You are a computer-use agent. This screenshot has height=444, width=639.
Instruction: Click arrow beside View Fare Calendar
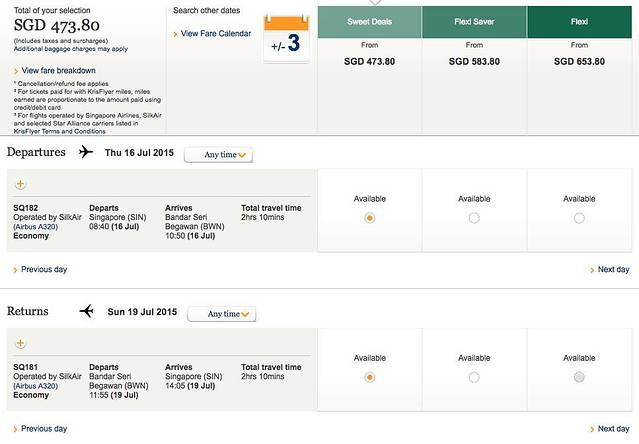pos(175,34)
